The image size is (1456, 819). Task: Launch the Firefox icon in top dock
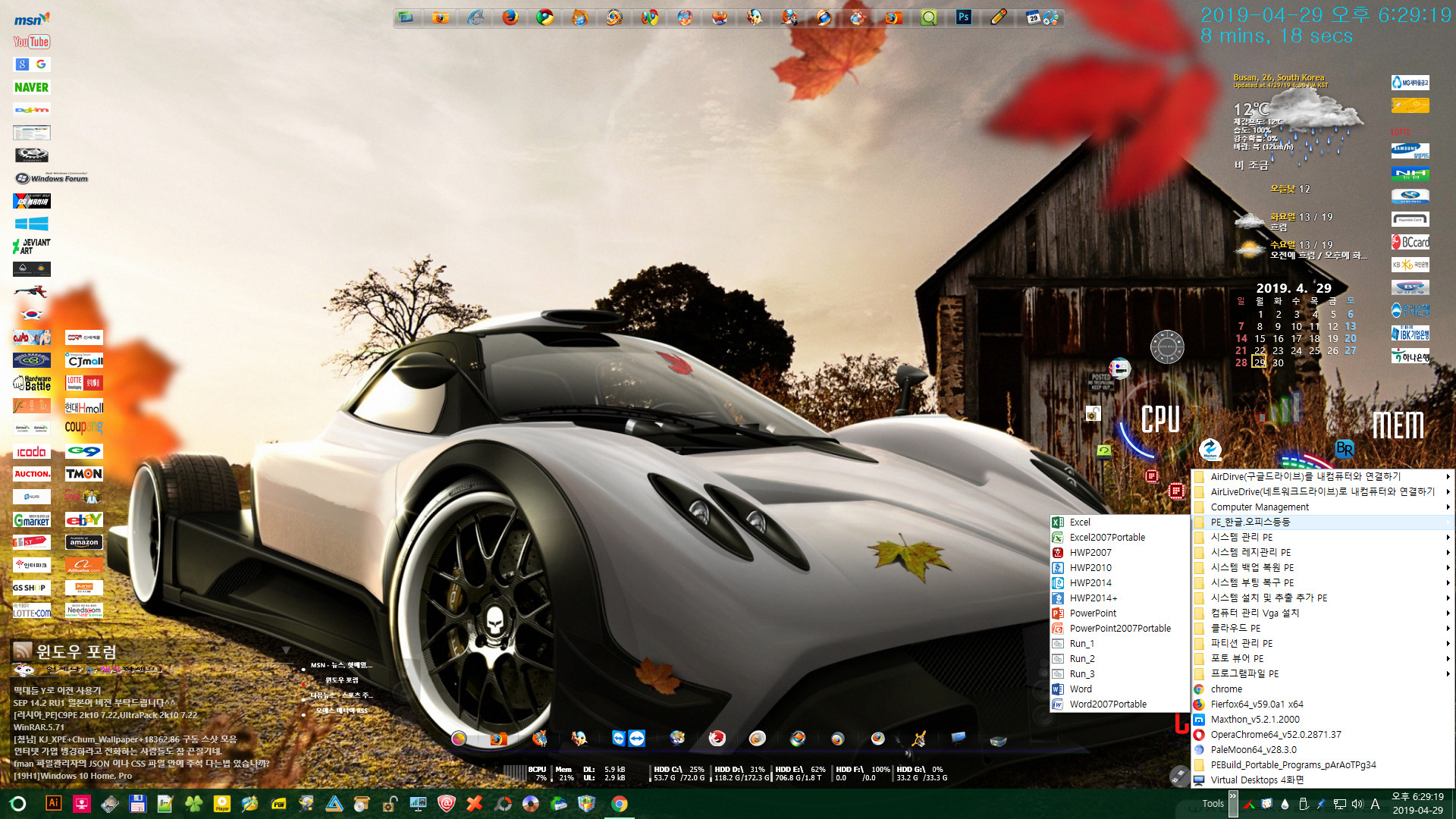point(510,17)
